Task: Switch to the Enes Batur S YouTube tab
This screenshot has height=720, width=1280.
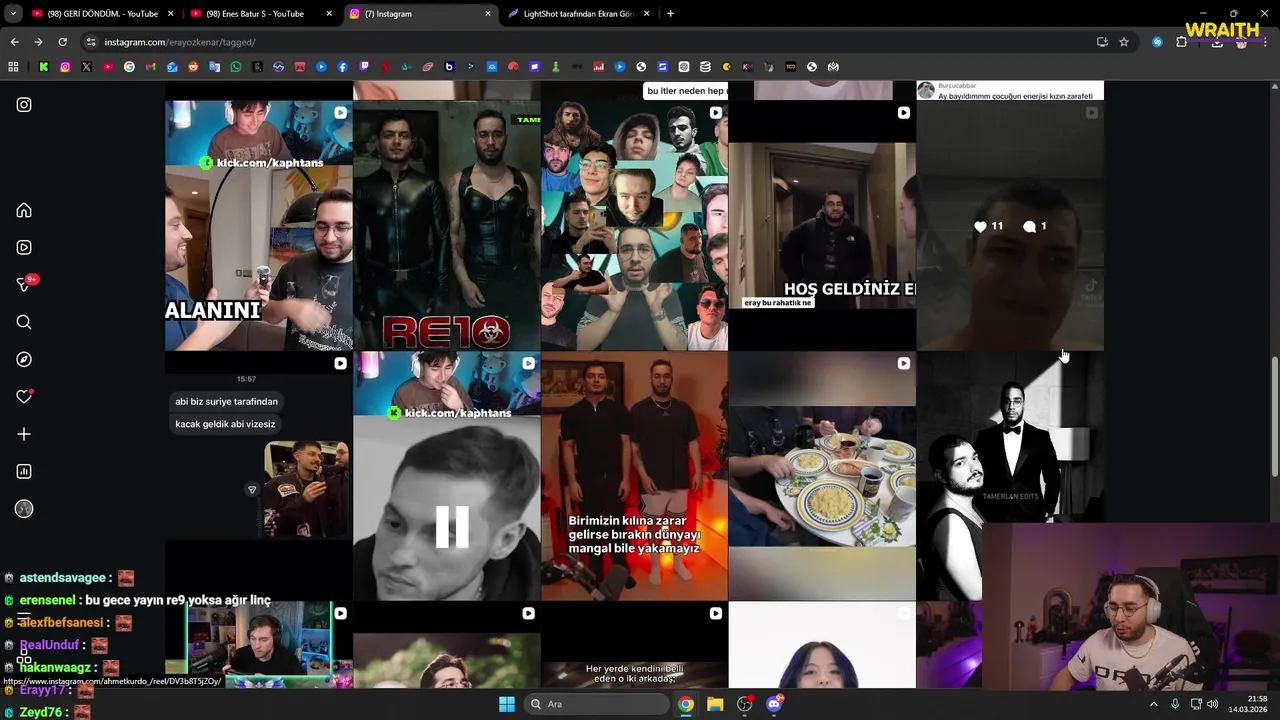Action: pyautogui.click(x=261, y=14)
